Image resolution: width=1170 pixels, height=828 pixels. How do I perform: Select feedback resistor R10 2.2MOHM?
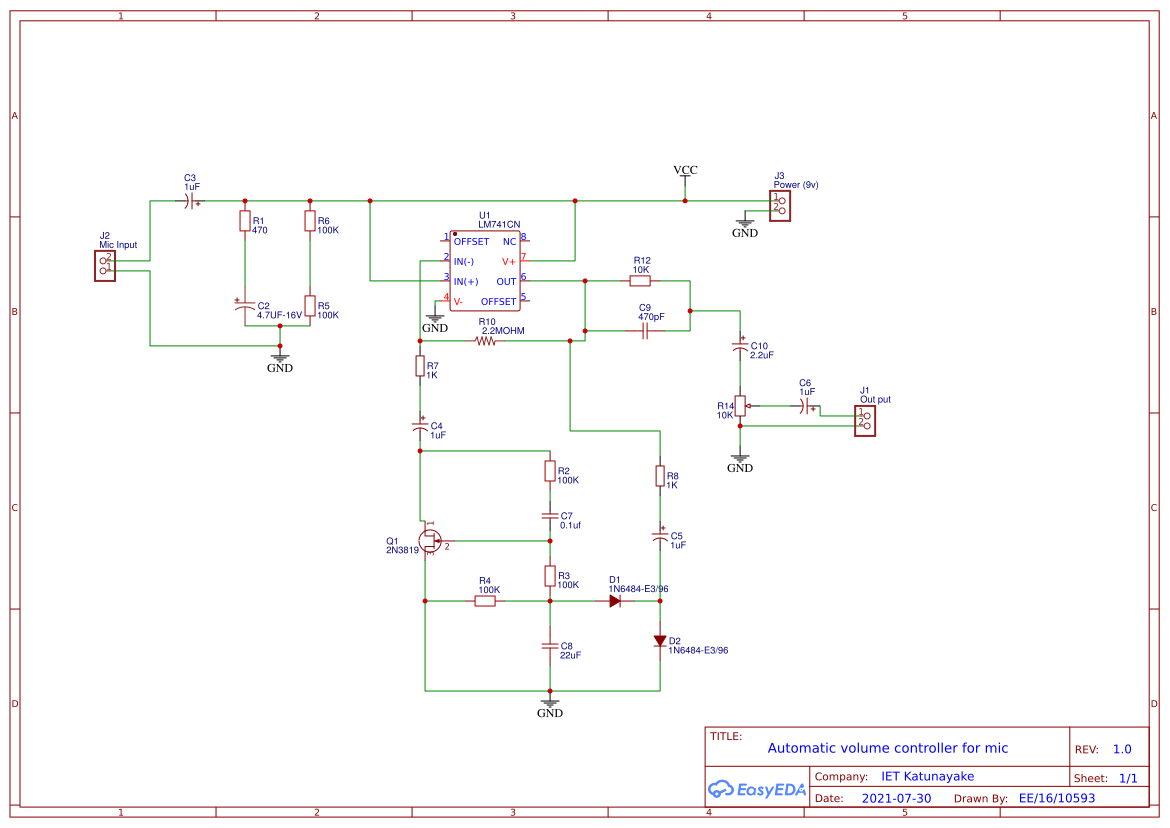487,343
